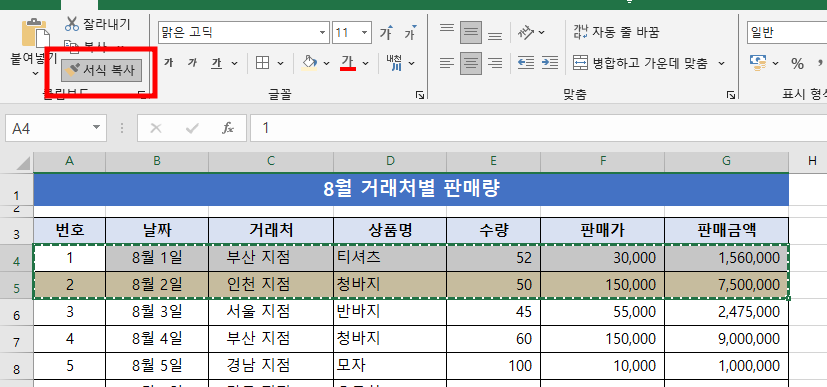
Task: Click the Cut (잘라내기) scissors button
Action: coord(98,24)
